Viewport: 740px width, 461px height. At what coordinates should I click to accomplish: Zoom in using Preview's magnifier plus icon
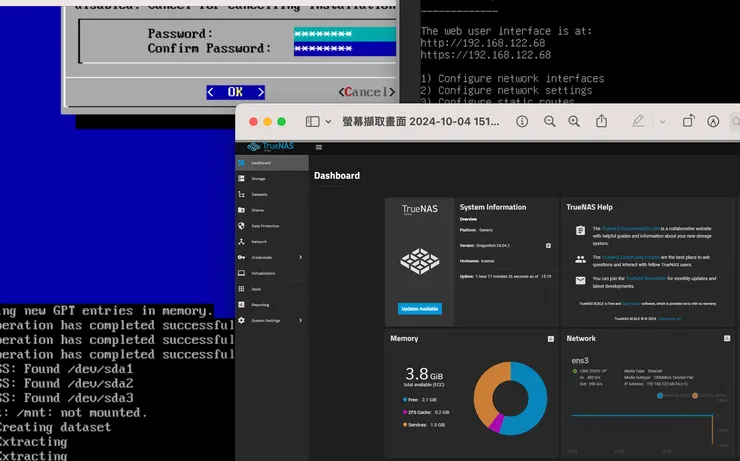pos(574,122)
